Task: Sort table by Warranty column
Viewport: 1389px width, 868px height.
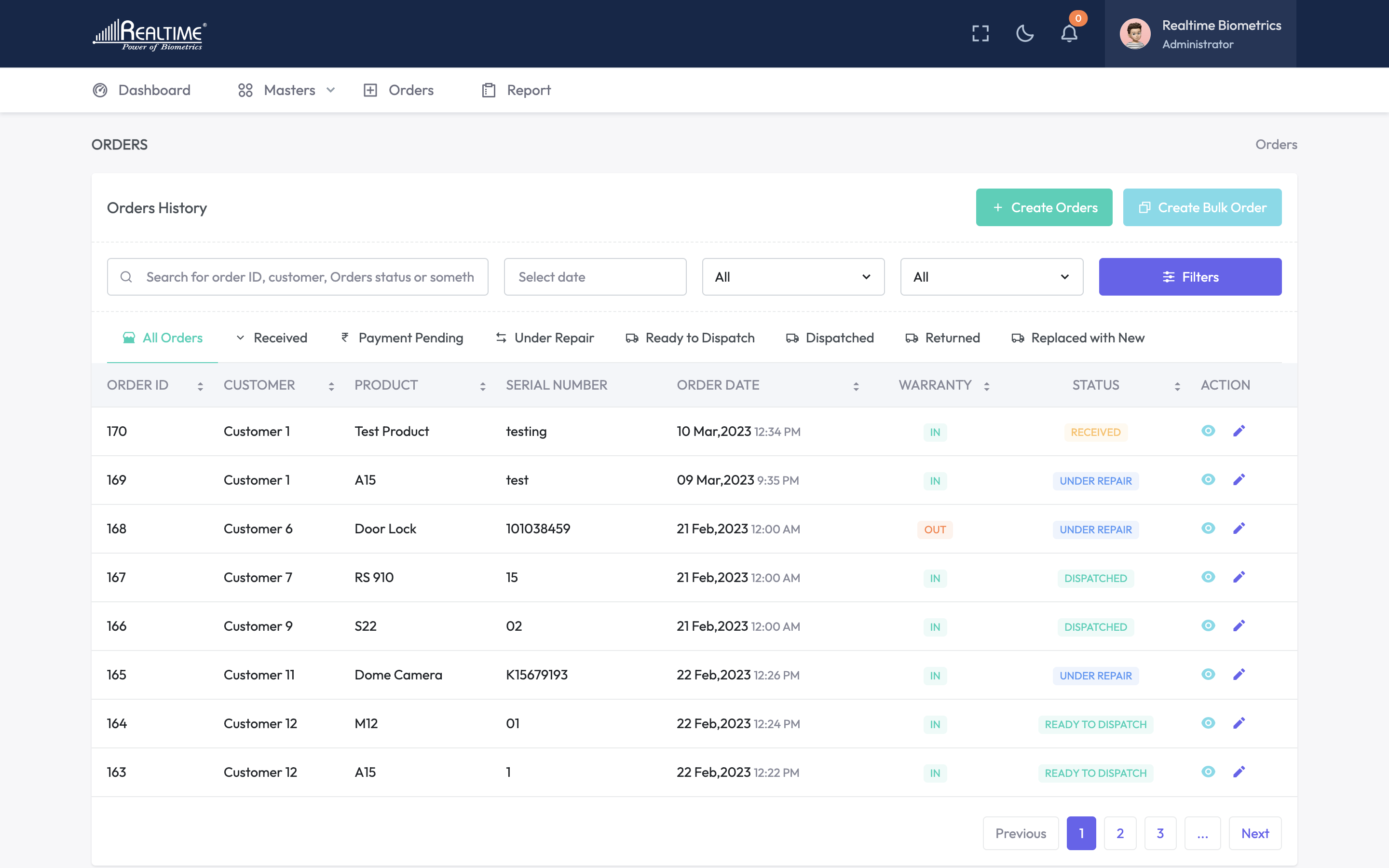Action: 986,386
